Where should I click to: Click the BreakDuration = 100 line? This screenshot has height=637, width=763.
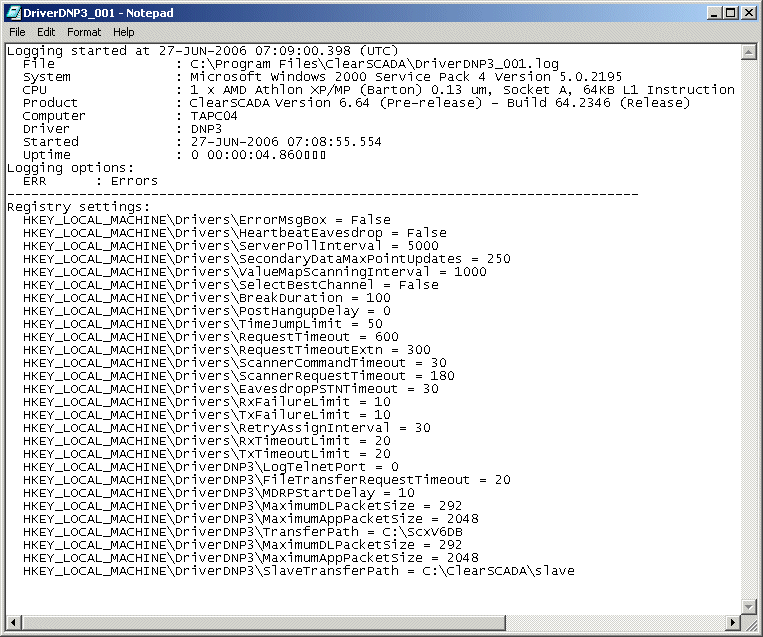[x=206, y=298]
